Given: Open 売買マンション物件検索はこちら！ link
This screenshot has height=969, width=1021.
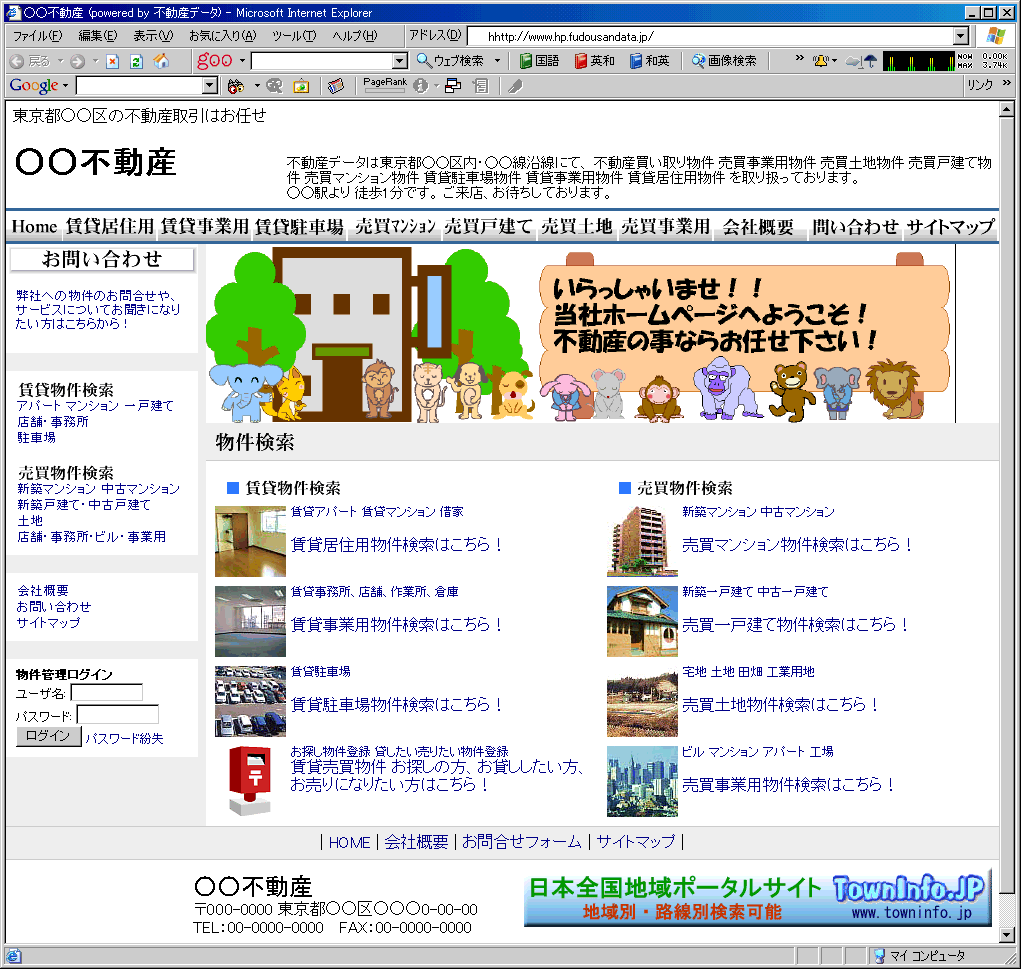Looking at the screenshot, I should pyautogui.click(x=797, y=544).
